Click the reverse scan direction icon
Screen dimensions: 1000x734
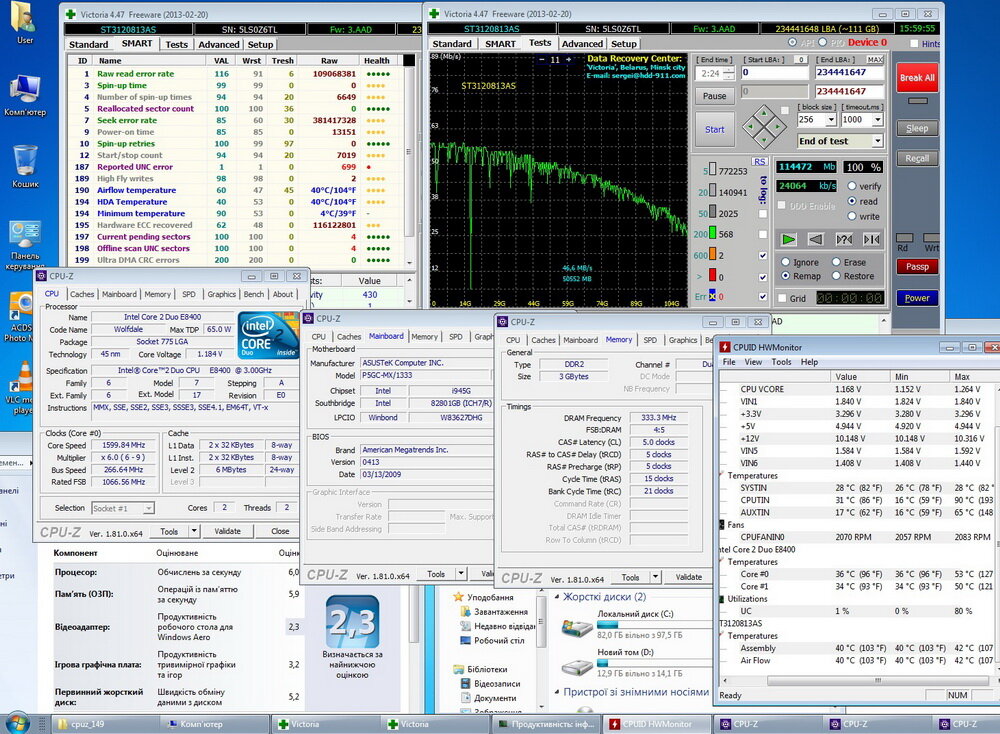[x=817, y=239]
